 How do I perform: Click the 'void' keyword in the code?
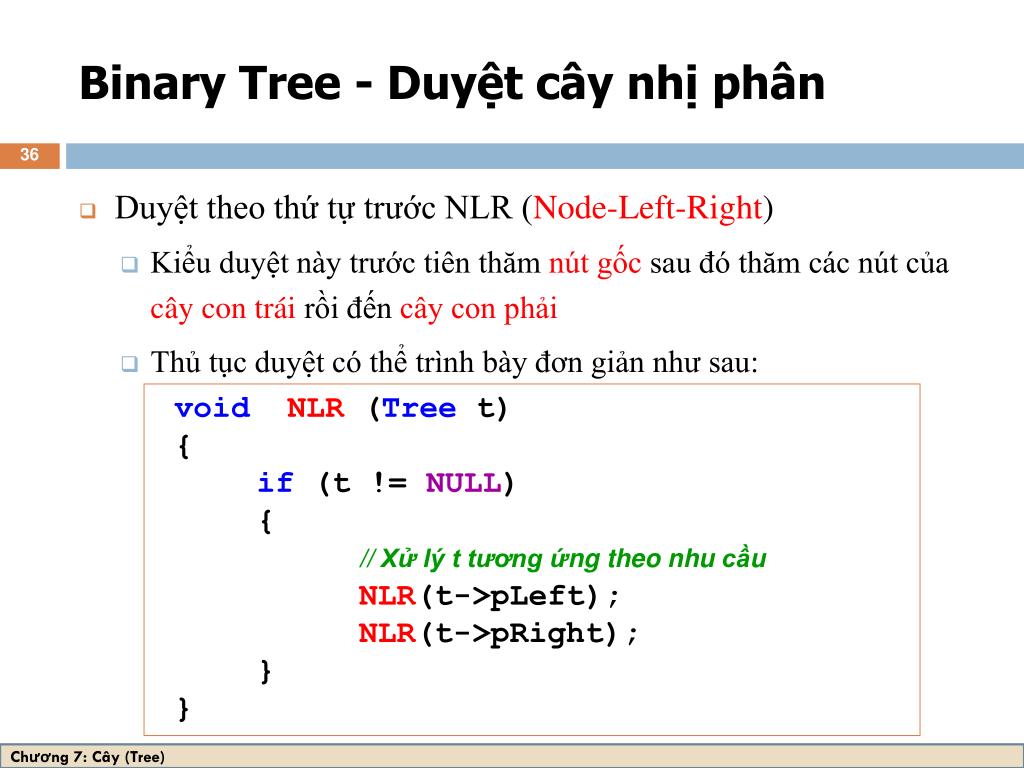click(x=212, y=408)
